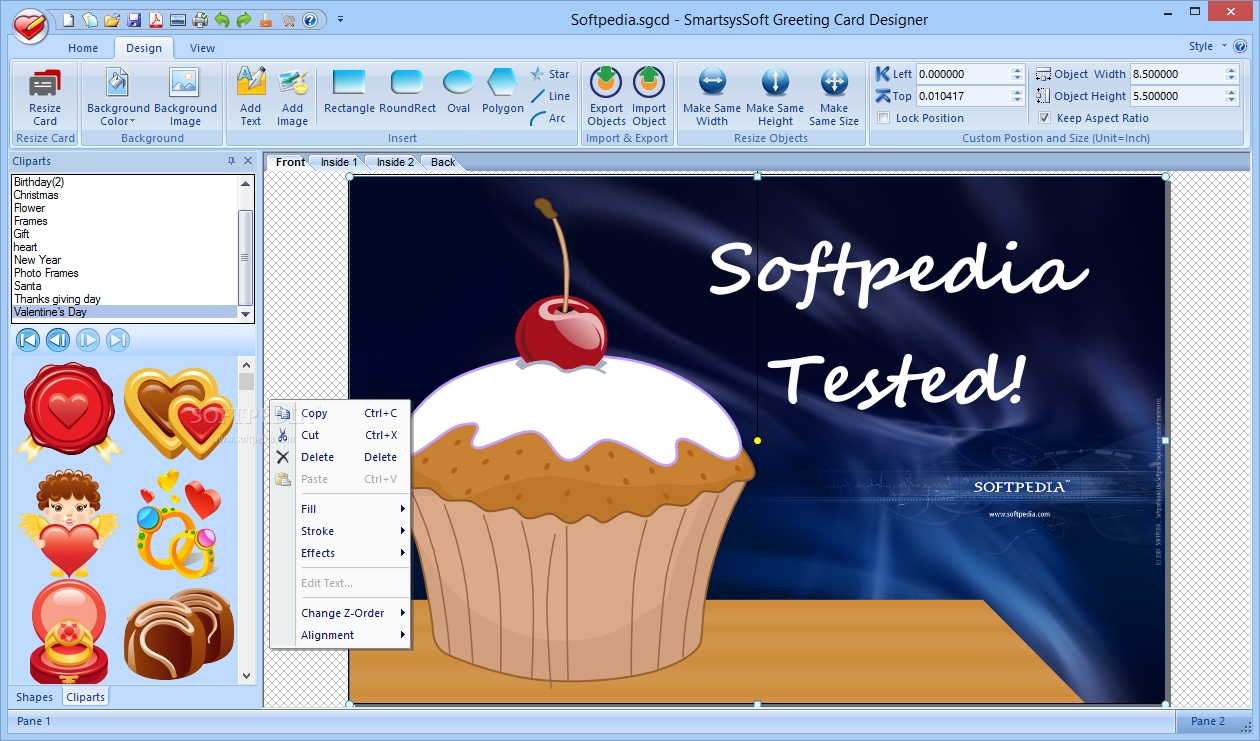The height and width of the screenshot is (741, 1260).
Task: Close the Cliparts panel
Action: tap(248, 160)
